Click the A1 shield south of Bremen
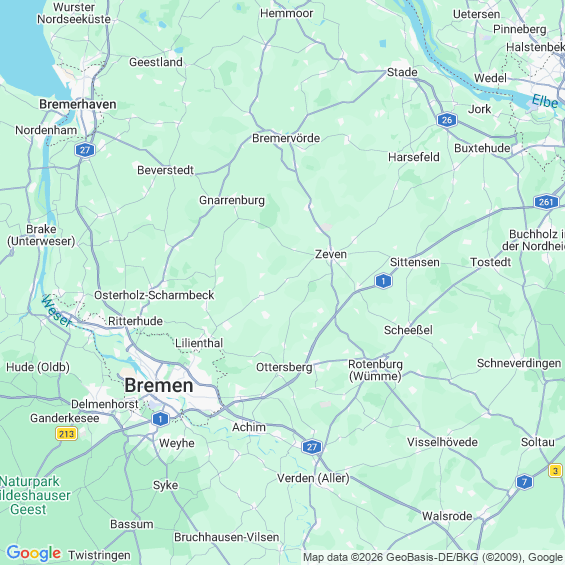This screenshot has height=565, width=565. [x=160, y=419]
